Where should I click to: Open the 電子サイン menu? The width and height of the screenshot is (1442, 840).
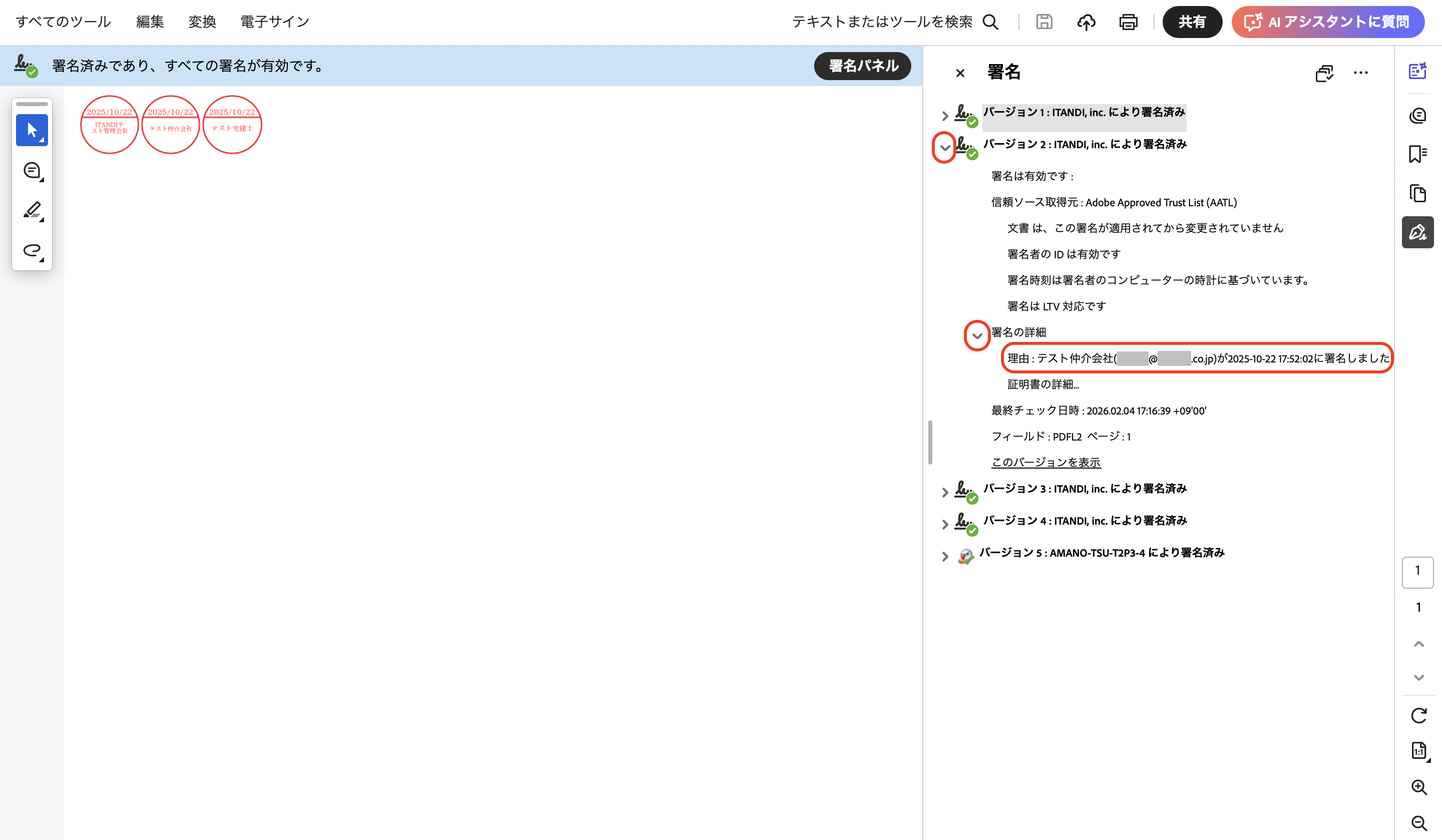(x=275, y=22)
